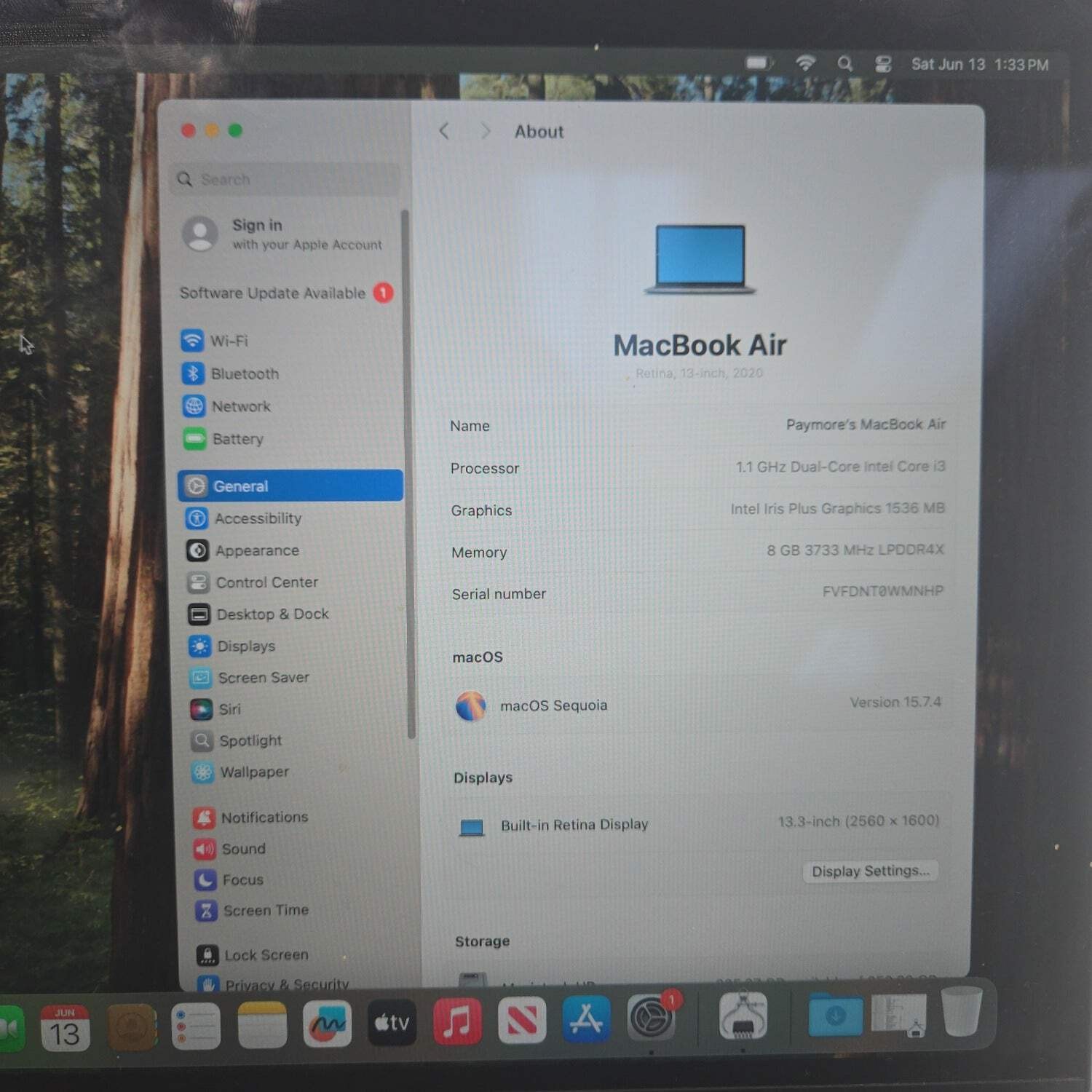Click "8 GB 3733 MHz LPDDR4X" memory value
The height and width of the screenshot is (1092, 1092).
[x=855, y=550]
